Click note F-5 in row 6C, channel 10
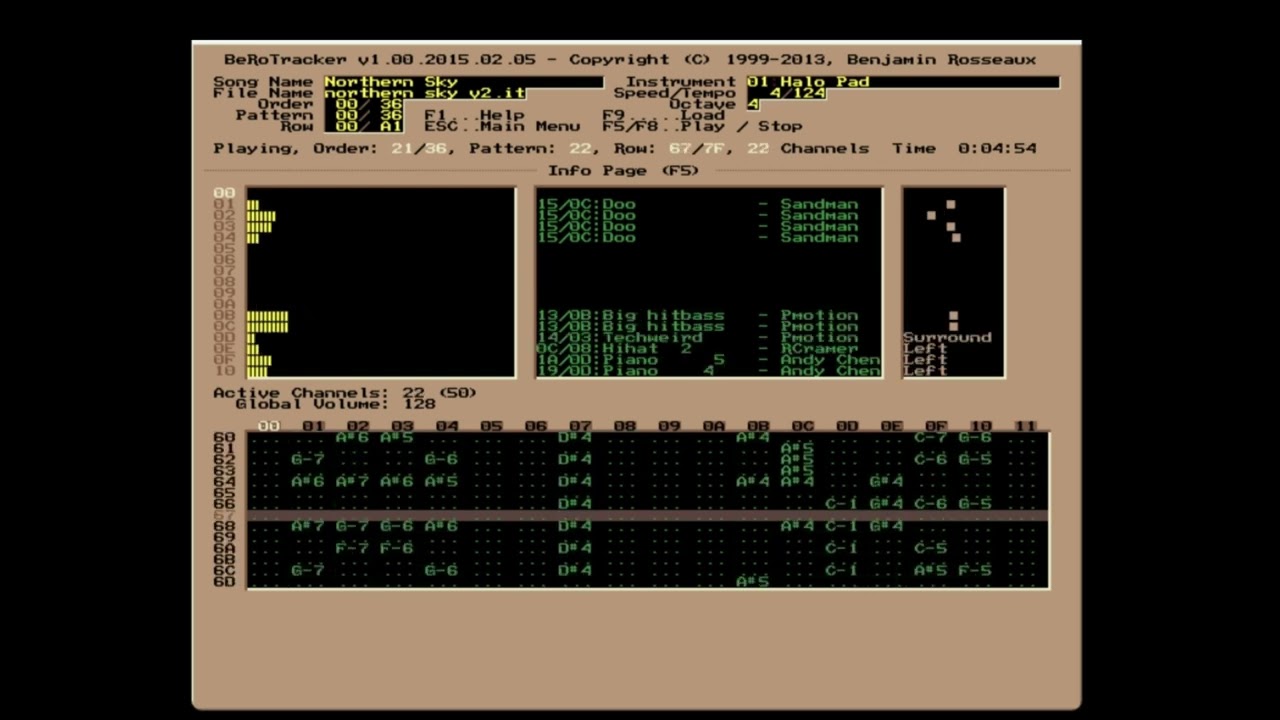1280x720 pixels. [x=975, y=571]
